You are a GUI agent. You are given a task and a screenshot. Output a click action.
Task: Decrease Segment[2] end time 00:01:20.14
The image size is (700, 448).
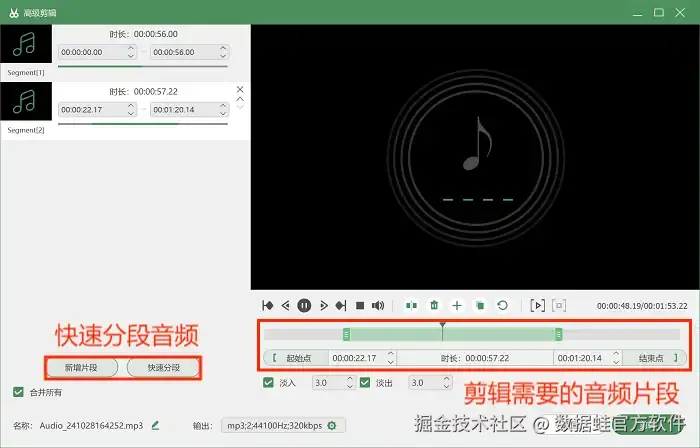click(223, 113)
